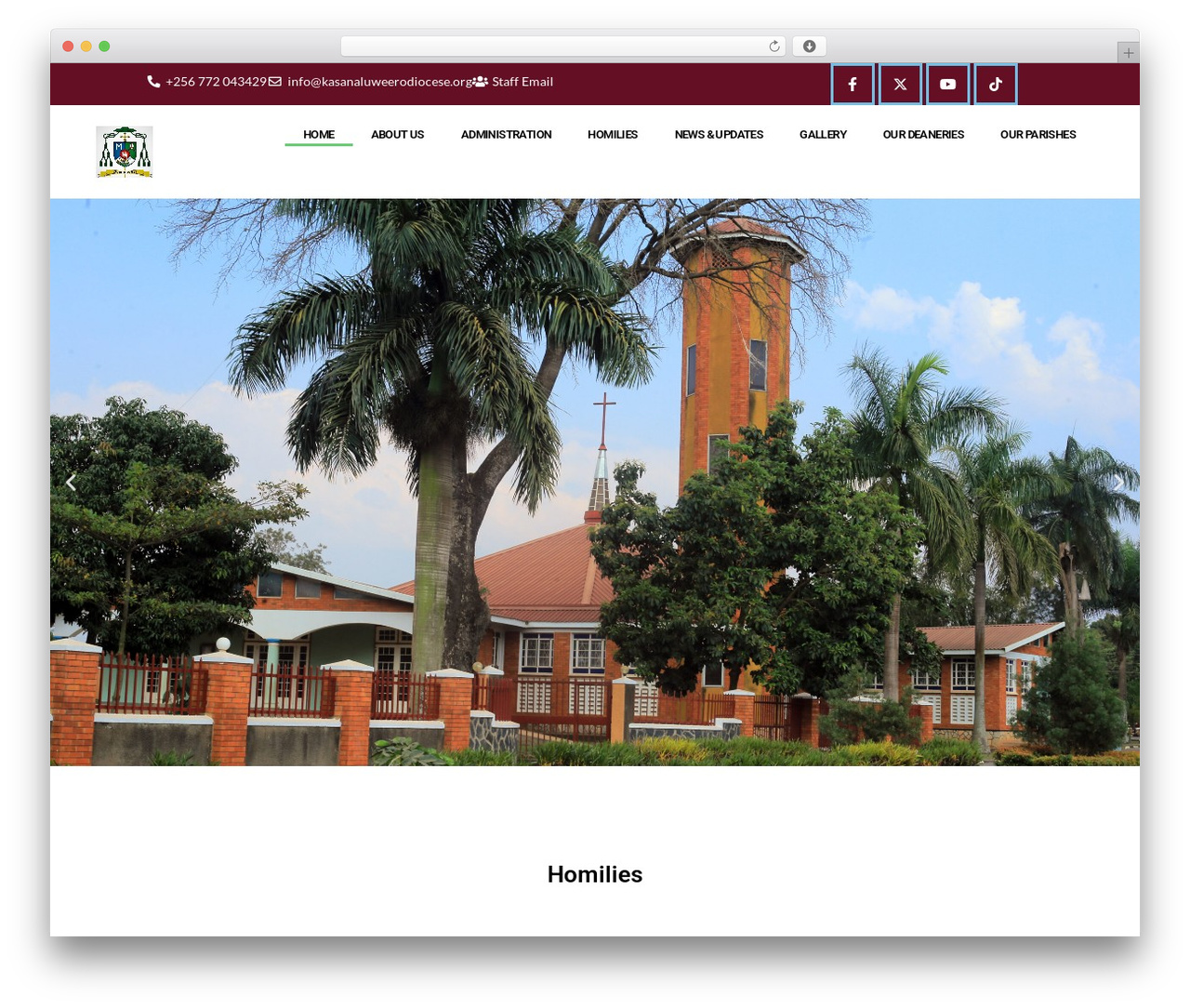Go to the Homilies menu item
1190x1008 pixels.
(x=613, y=135)
